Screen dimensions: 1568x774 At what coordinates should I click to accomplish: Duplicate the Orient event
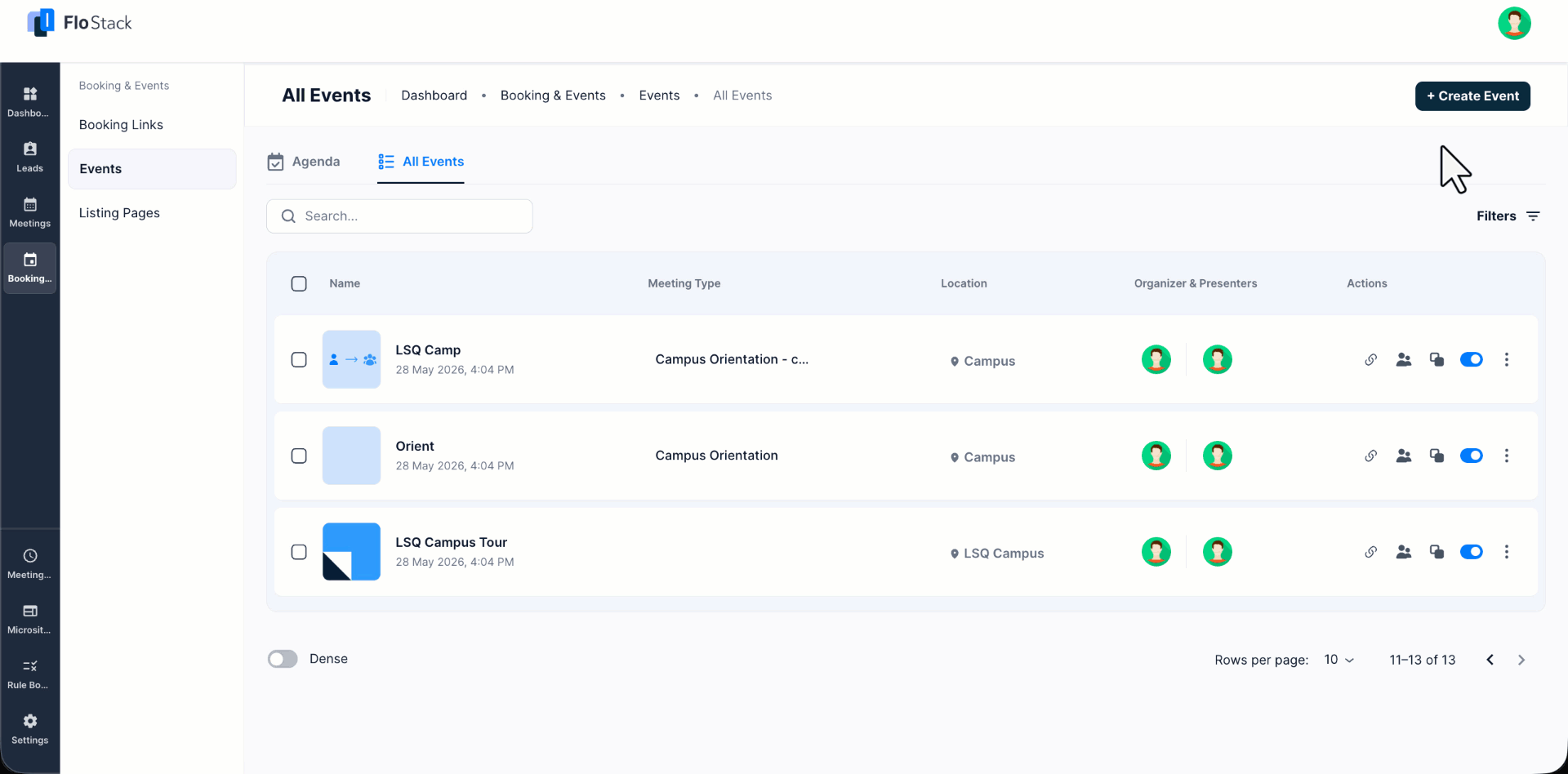(1437, 456)
